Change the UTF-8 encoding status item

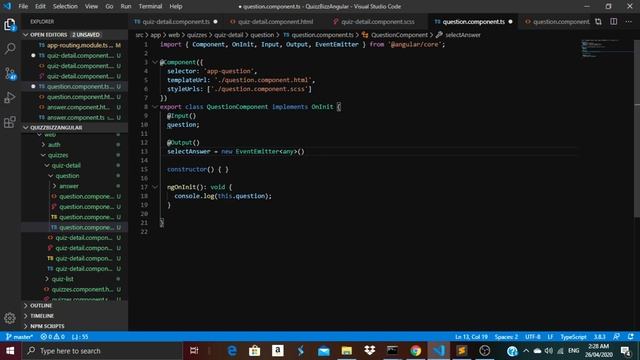[533, 337]
